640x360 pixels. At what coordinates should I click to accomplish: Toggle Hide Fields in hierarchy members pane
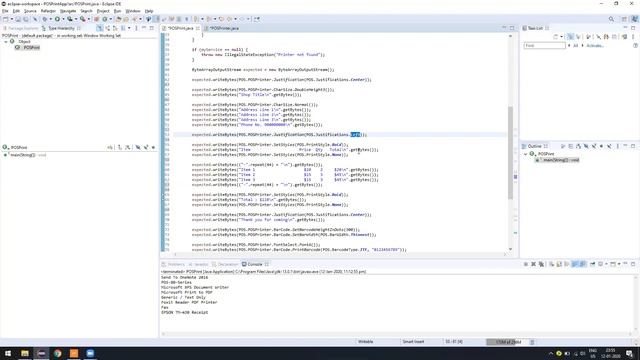click(x=138, y=147)
